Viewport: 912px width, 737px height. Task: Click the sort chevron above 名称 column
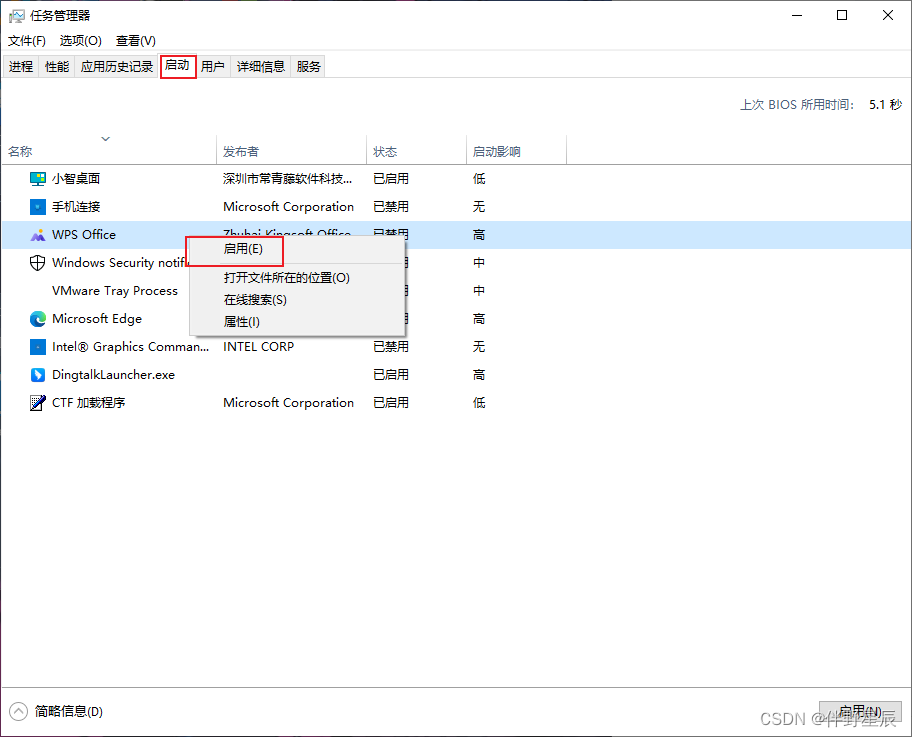click(105, 138)
